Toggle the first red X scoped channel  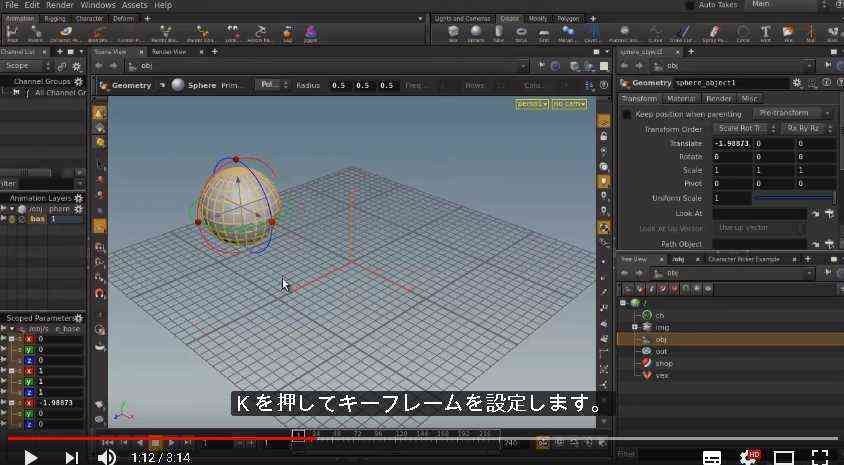(x=29, y=339)
